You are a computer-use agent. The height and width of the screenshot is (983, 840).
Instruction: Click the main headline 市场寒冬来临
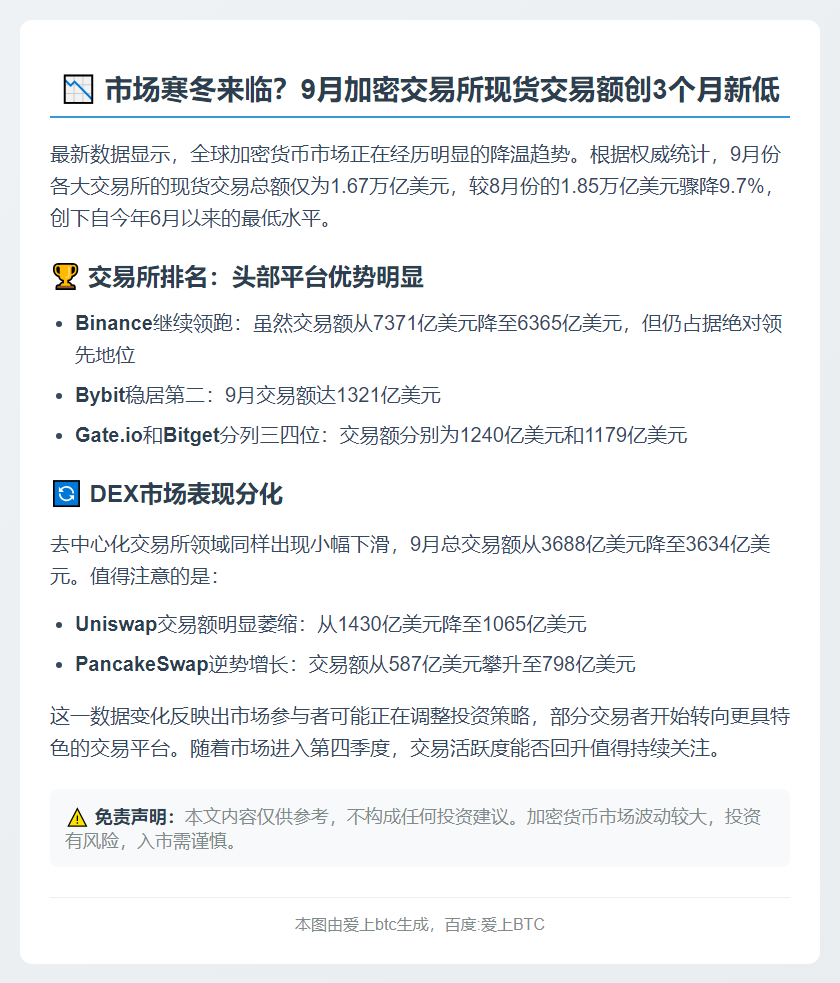(442, 89)
